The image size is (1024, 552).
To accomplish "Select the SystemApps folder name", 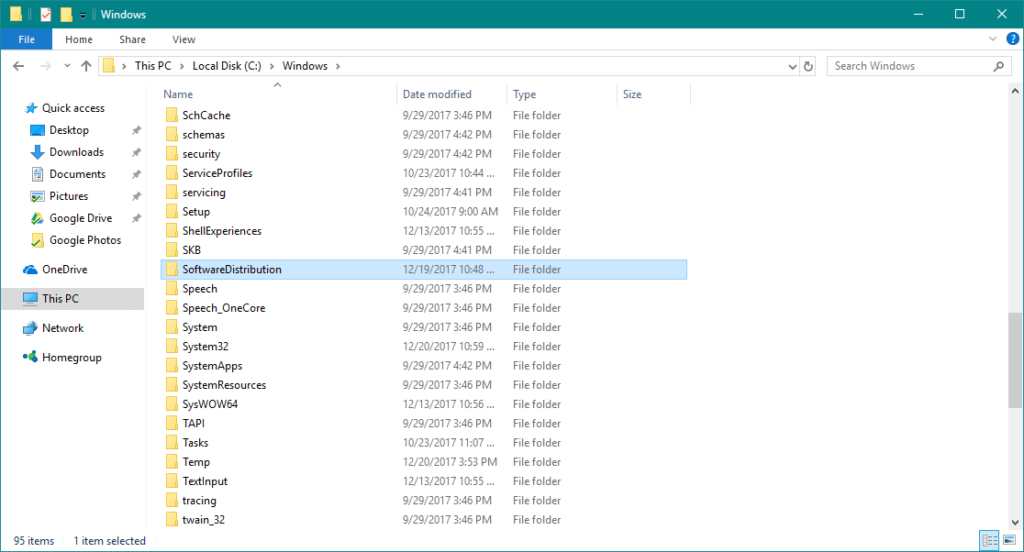I will coord(212,366).
